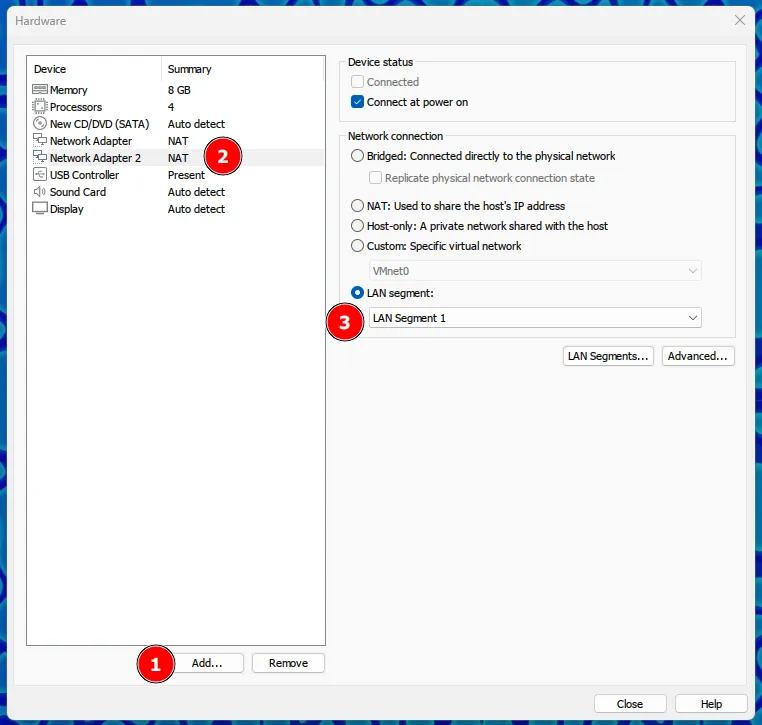
Task: Select the Processors chip icon
Action: (40, 107)
